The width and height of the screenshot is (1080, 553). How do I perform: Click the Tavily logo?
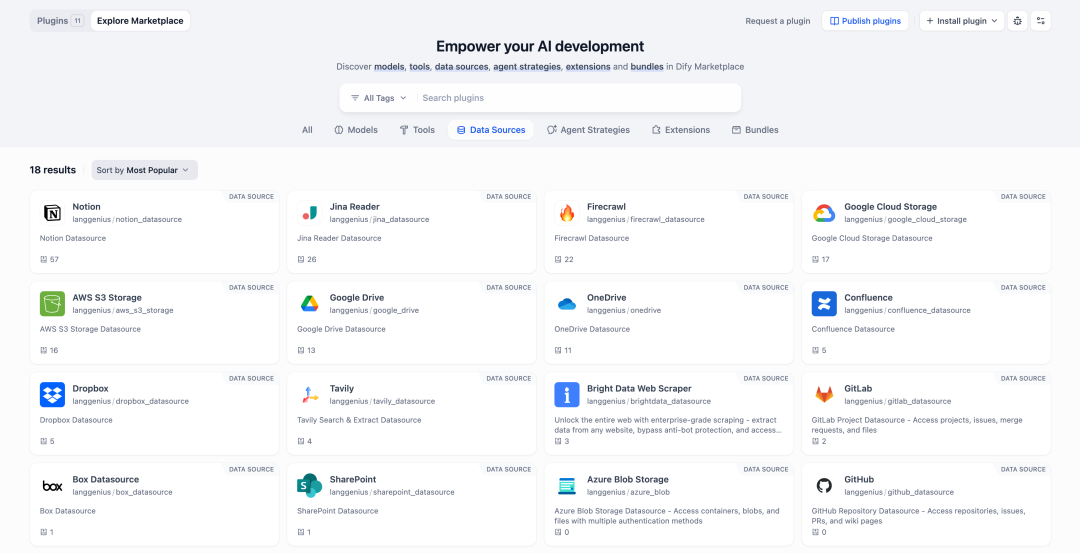pos(309,395)
